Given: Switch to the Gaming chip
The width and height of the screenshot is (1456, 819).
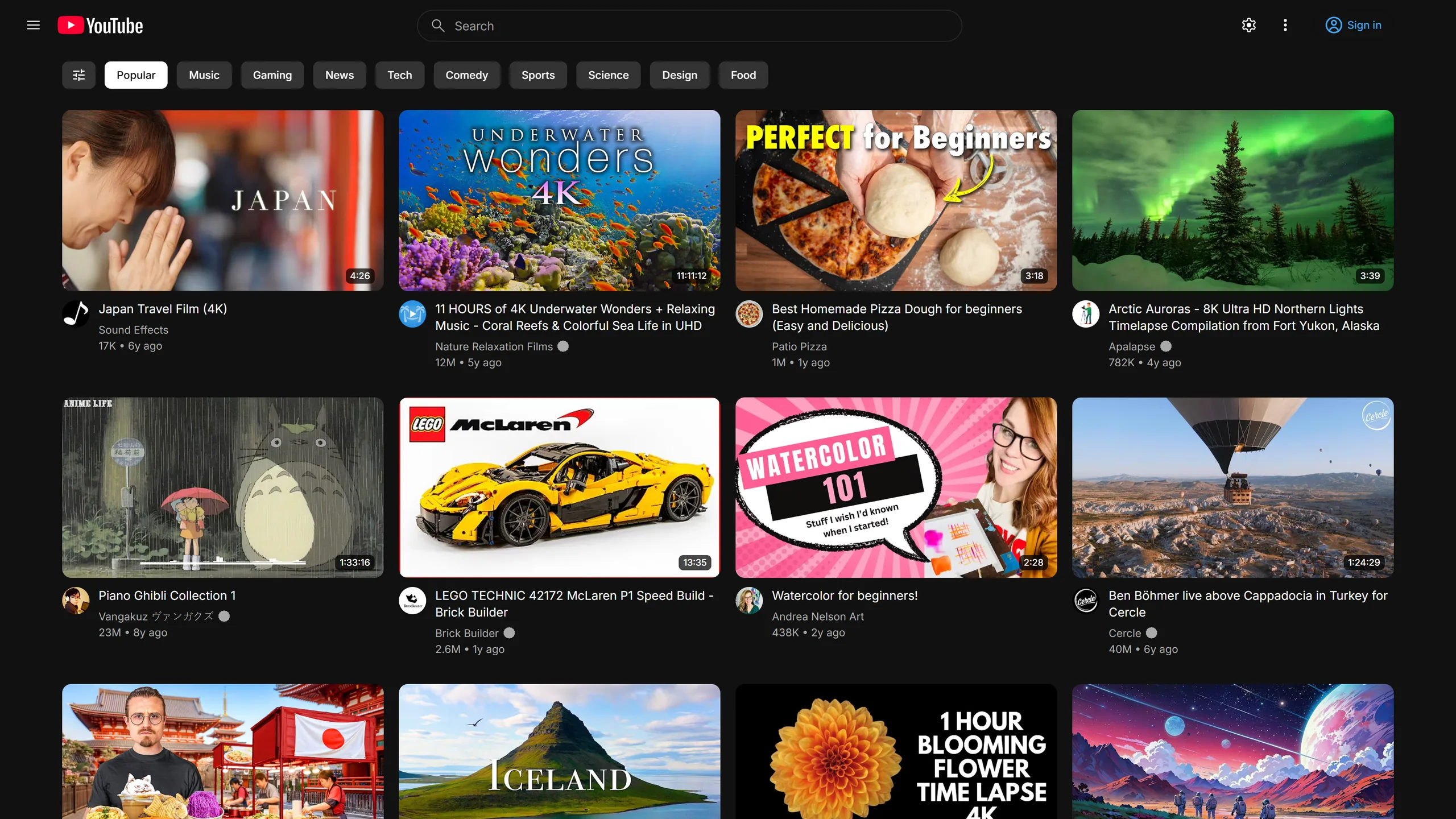Looking at the screenshot, I should coord(272,75).
